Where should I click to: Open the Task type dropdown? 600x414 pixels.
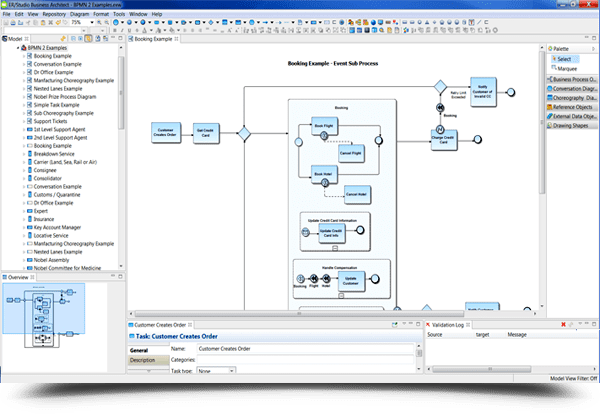(220, 371)
